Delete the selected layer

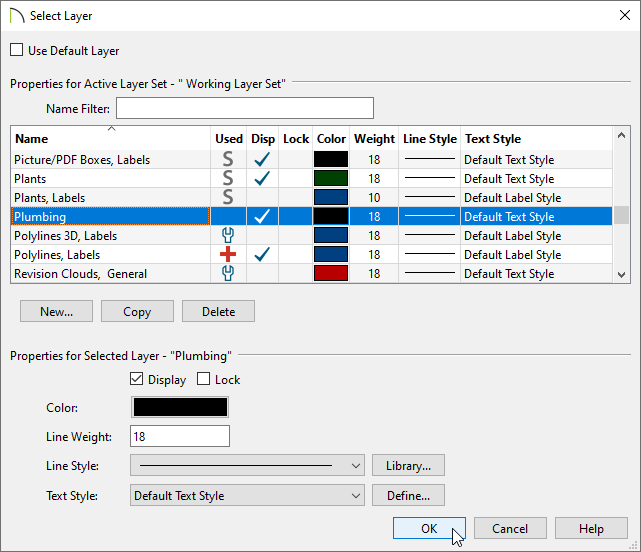pyautogui.click(x=218, y=312)
